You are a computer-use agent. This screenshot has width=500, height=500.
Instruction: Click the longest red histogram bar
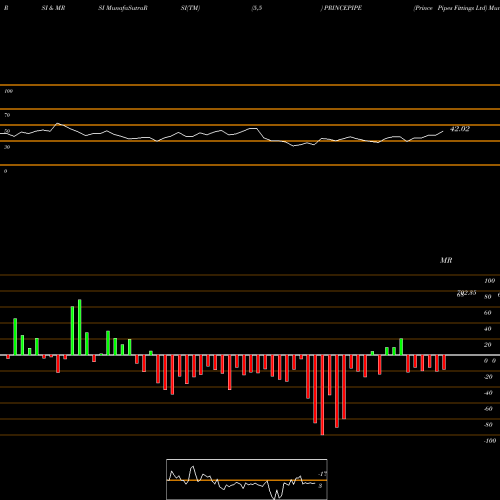coord(322,395)
